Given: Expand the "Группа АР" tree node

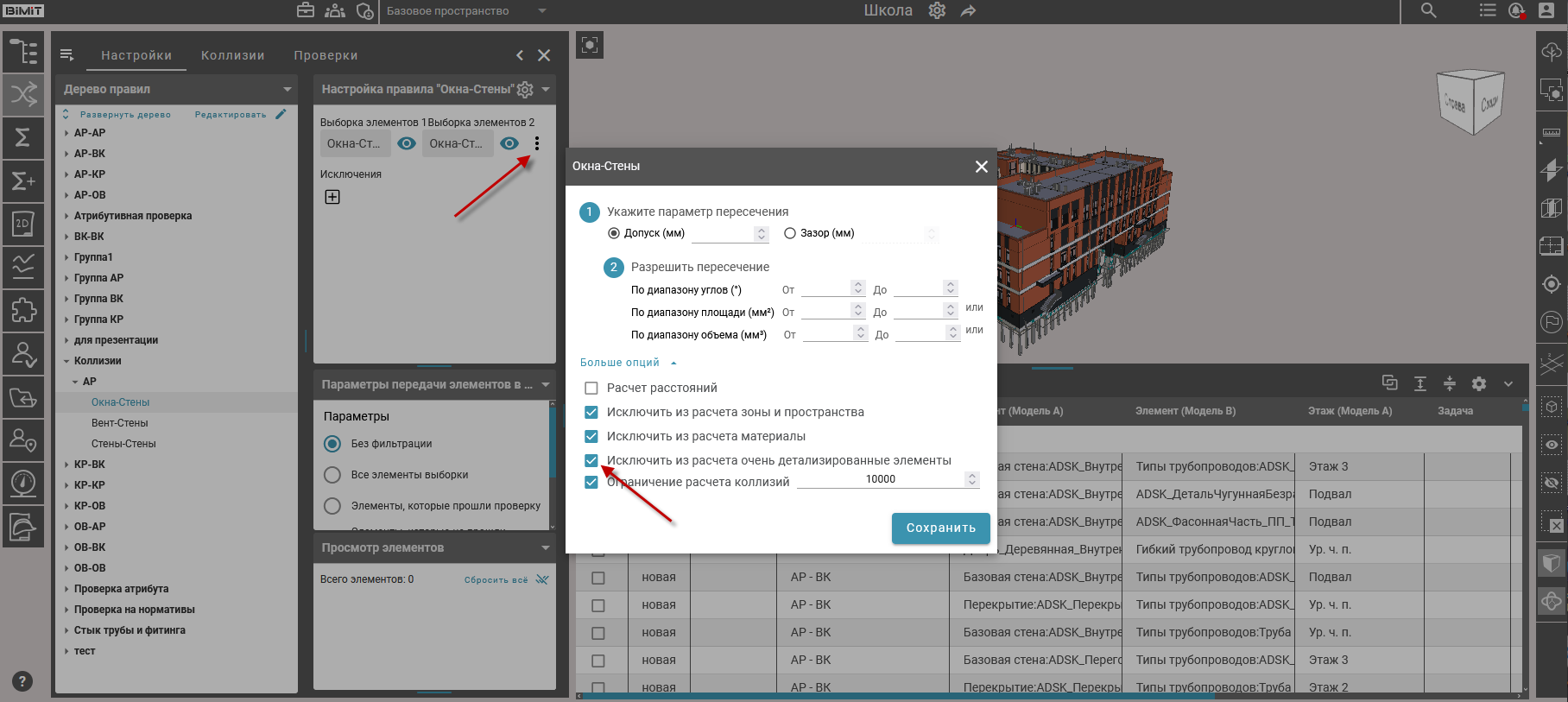Looking at the screenshot, I should (x=67, y=278).
